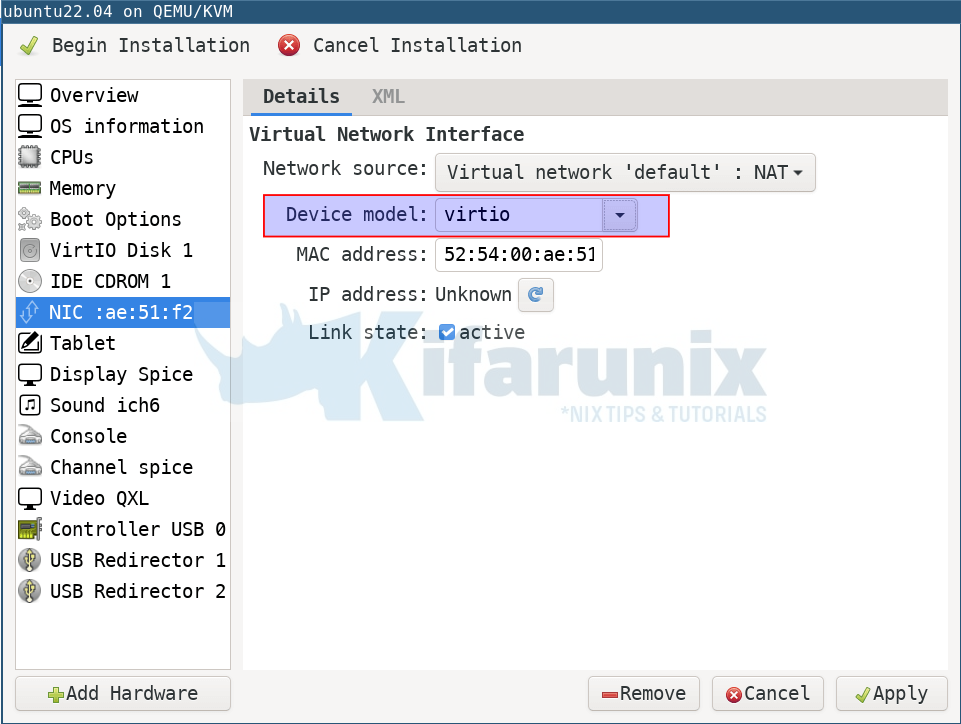This screenshot has width=961, height=724.
Task: Click the Overview monitor icon
Action: click(30, 95)
